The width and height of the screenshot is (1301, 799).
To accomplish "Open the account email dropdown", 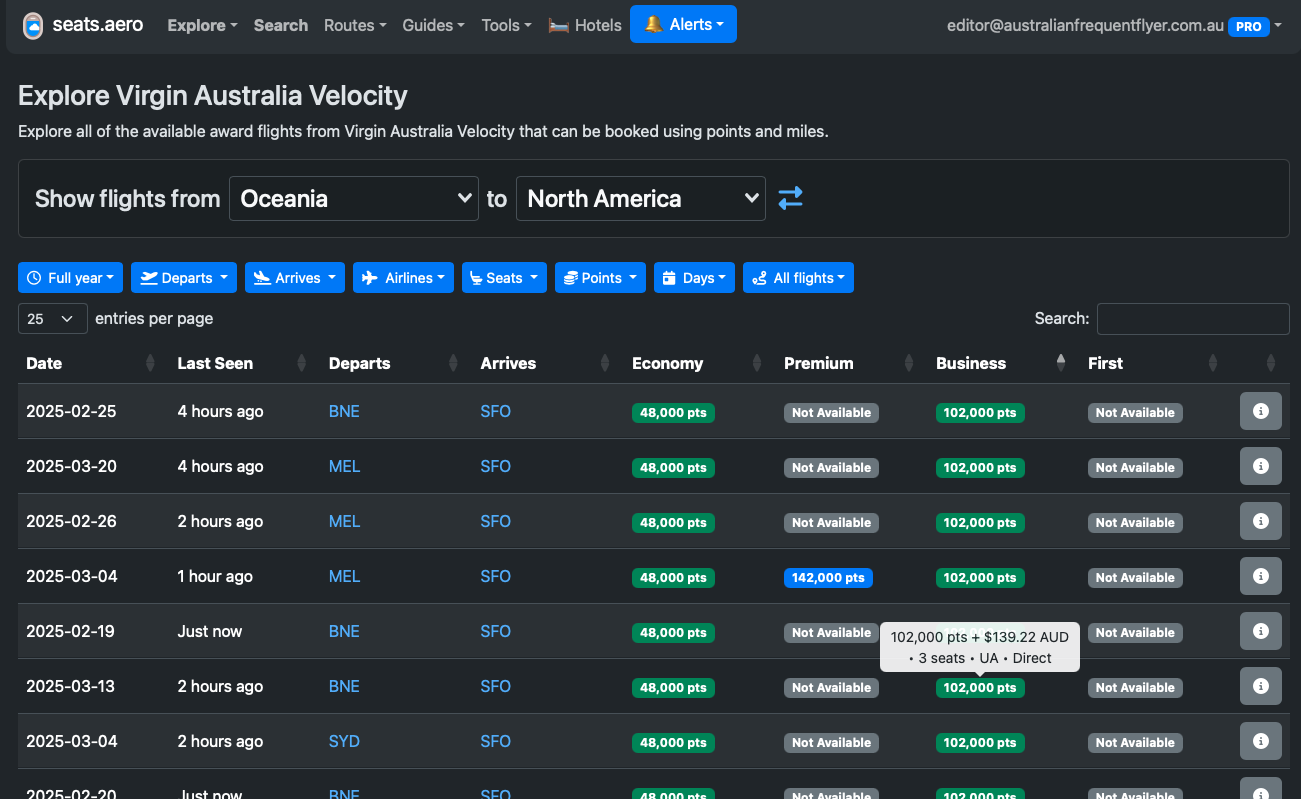I will pyautogui.click(x=1114, y=26).
